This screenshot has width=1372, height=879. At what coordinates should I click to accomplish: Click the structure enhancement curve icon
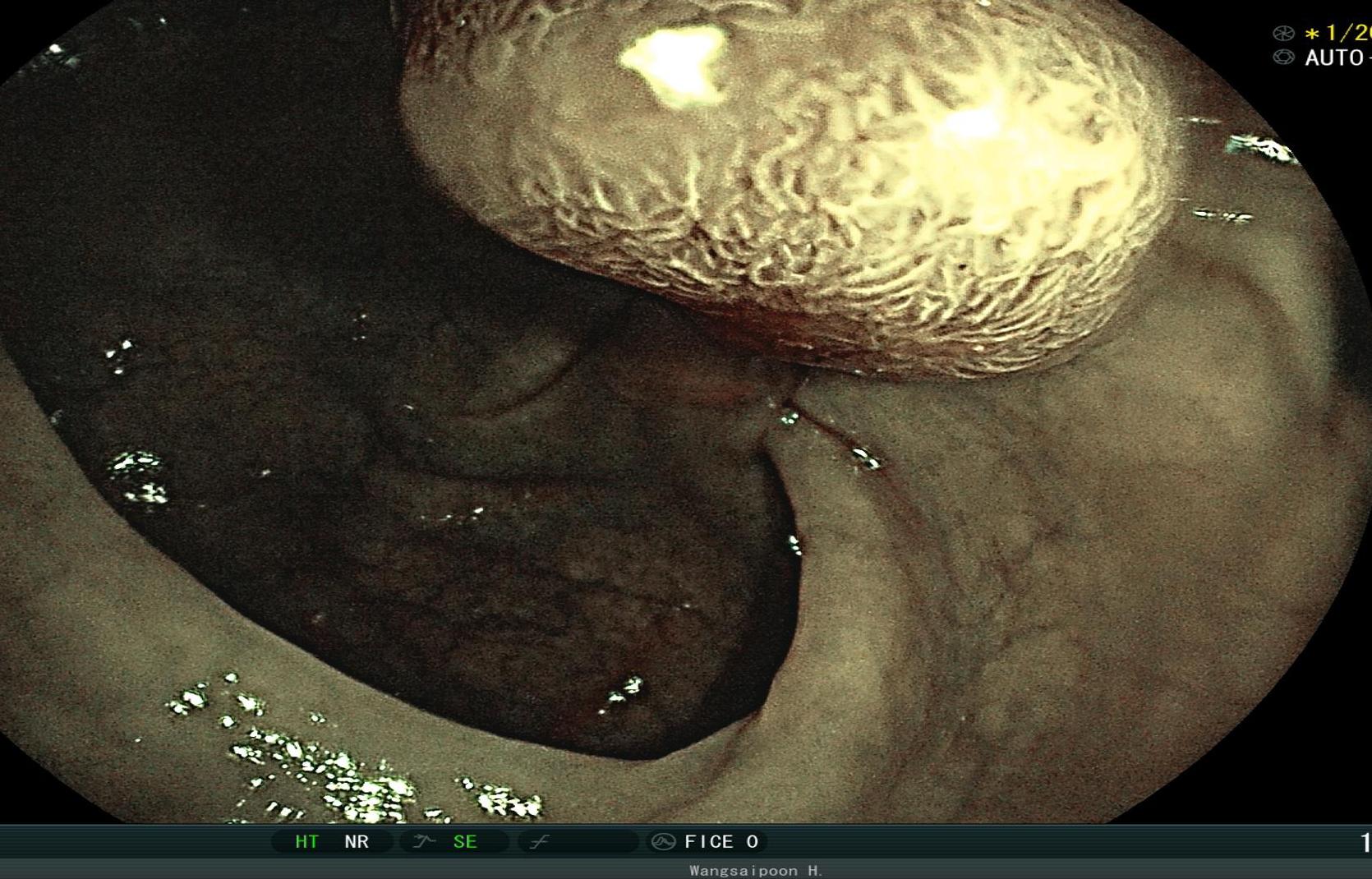(x=424, y=842)
